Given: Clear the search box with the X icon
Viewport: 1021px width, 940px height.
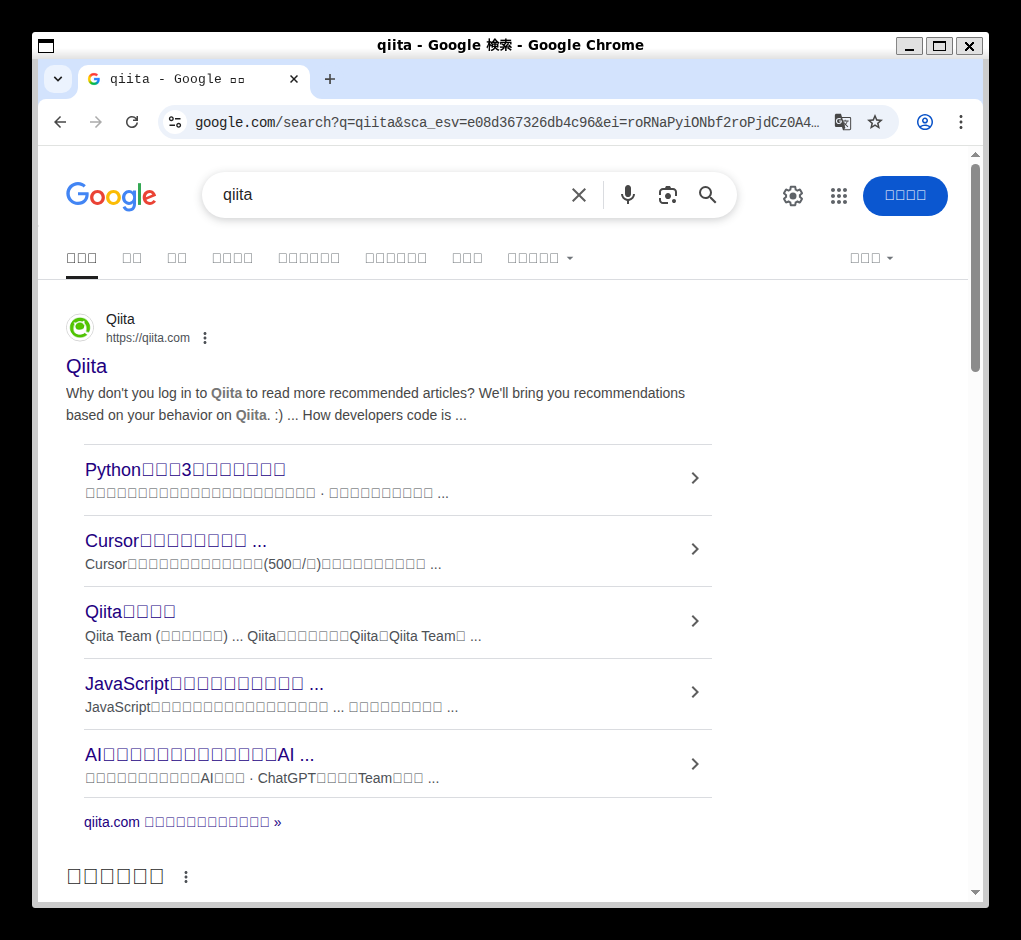Looking at the screenshot, I should click(x=579, y=195).
